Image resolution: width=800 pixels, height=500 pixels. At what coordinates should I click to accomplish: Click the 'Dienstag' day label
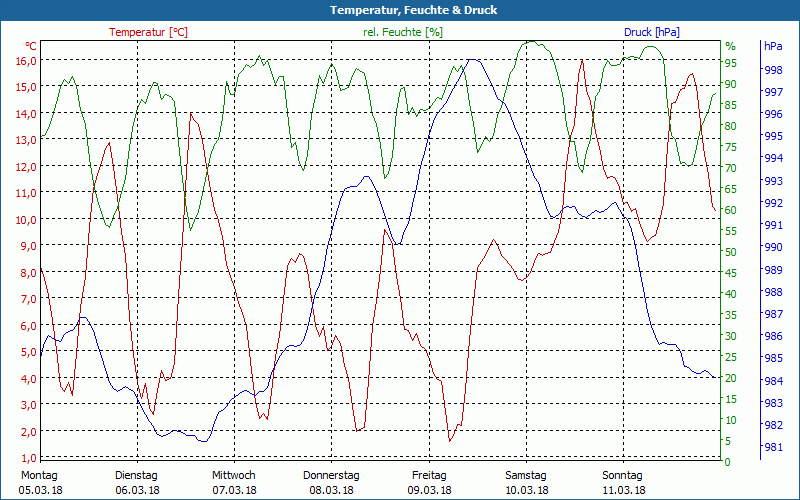pyautogui.click(x=136, y=476)
